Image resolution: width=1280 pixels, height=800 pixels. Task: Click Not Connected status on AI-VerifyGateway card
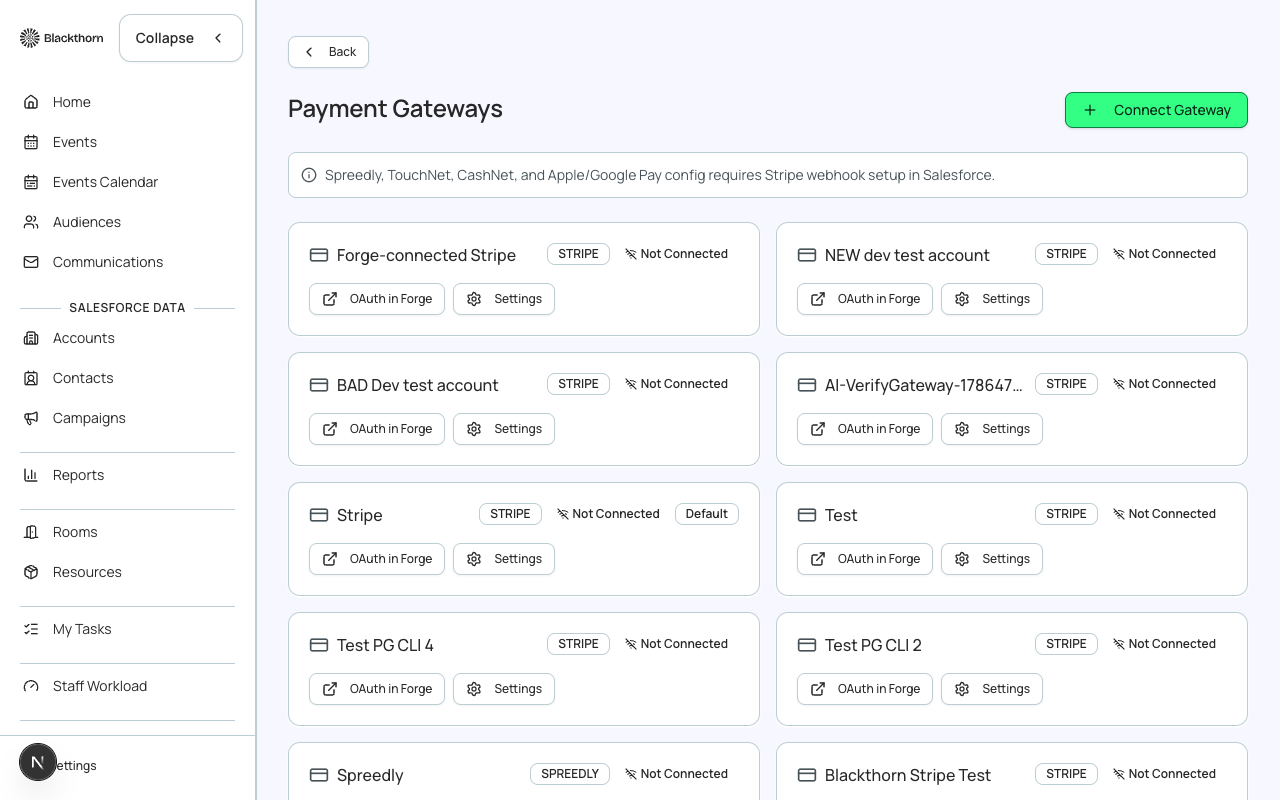pos(1164,384)
